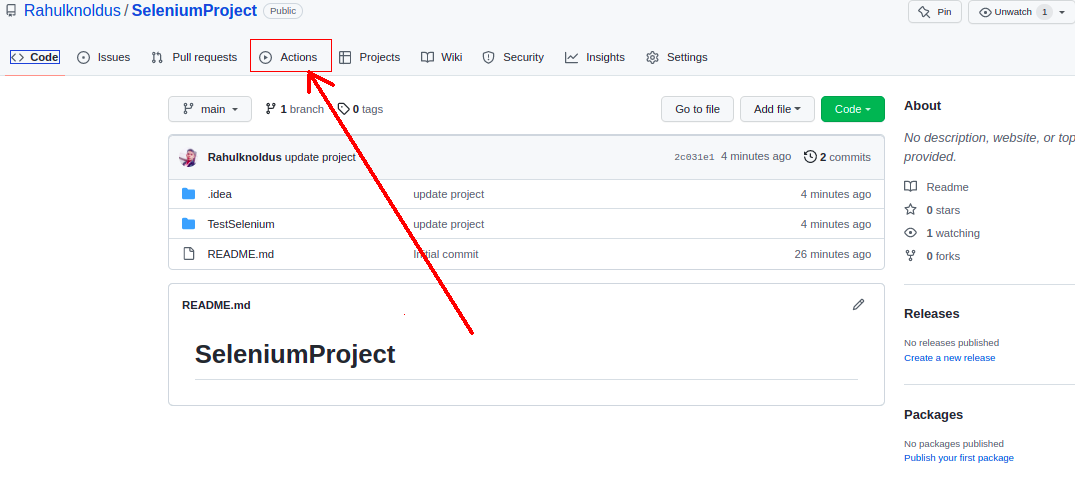Open the 2 commits history link
This screenshot has width=1075, height=486.
tap(837, 157)
